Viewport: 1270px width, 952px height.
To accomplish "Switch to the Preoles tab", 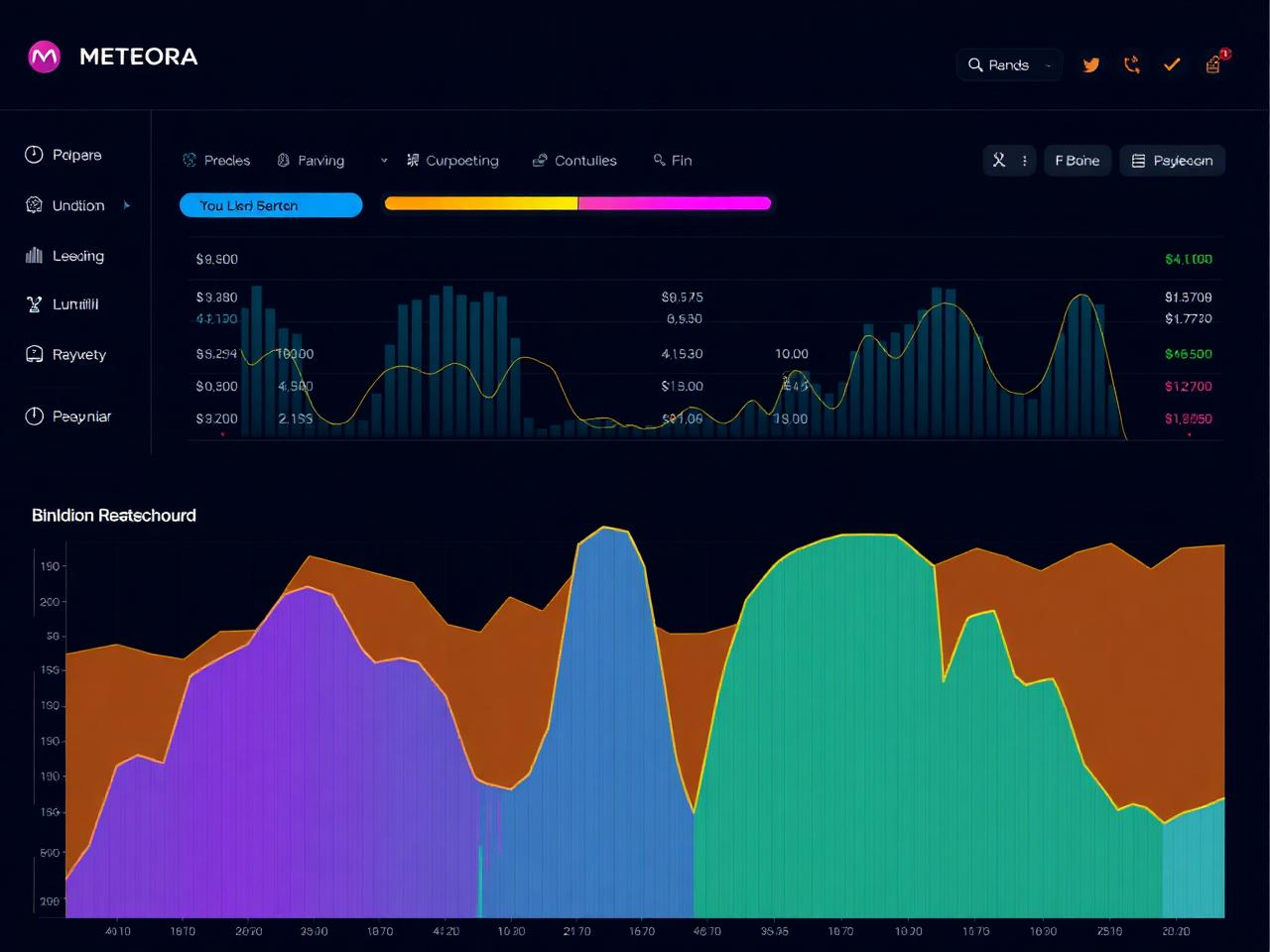I will click(216, 161).
